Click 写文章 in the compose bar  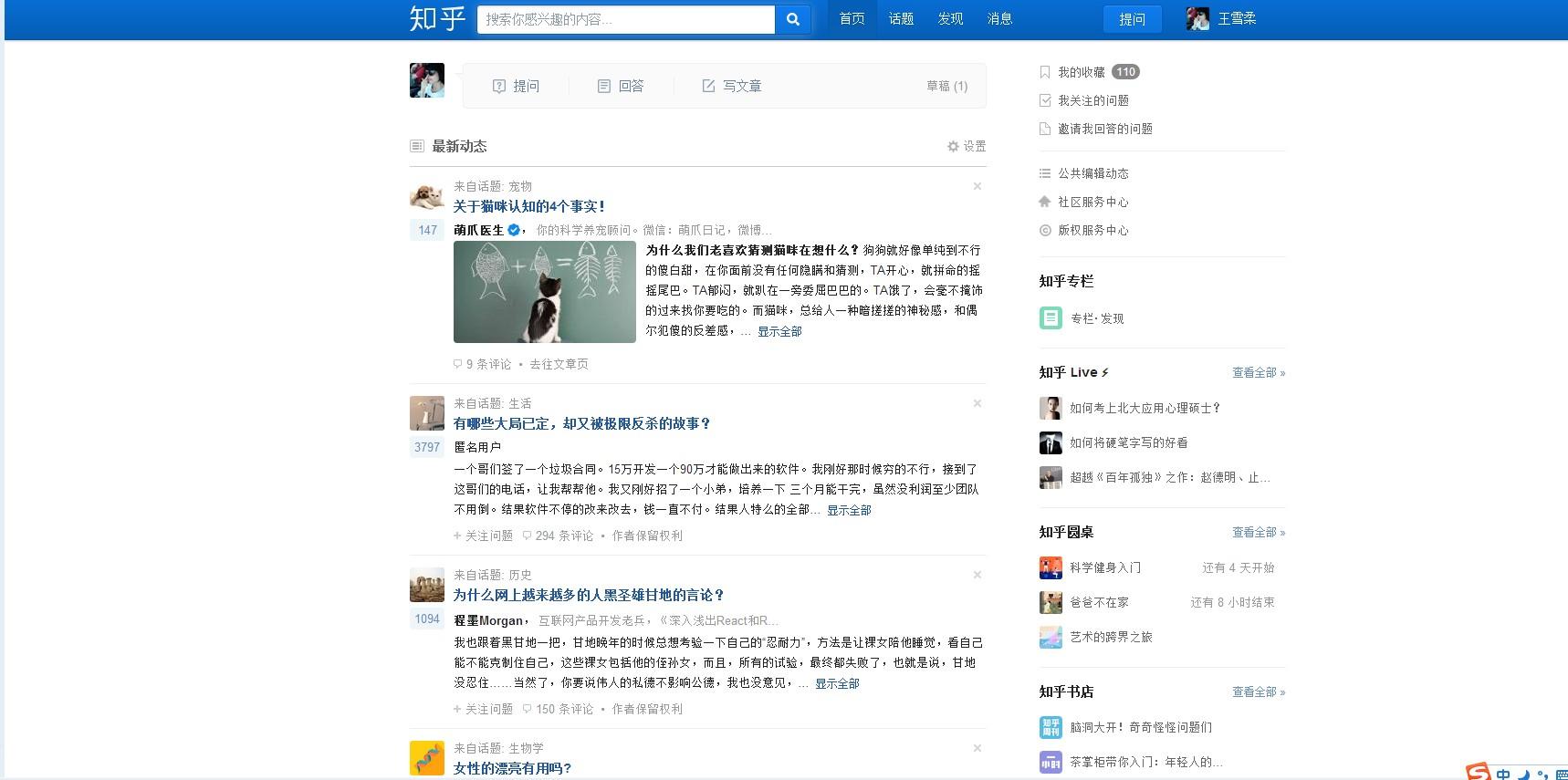(731, 86)
